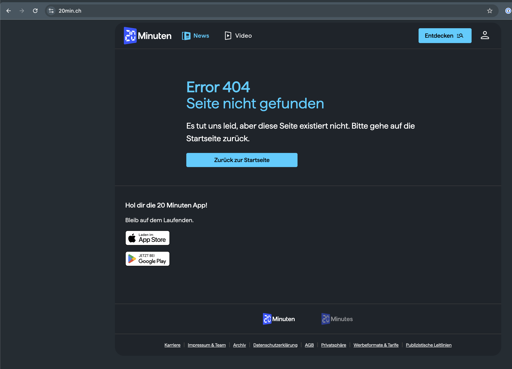
Task: Open site information icon beside the URL
Action: pyautogui.click(x=51, y=11)
